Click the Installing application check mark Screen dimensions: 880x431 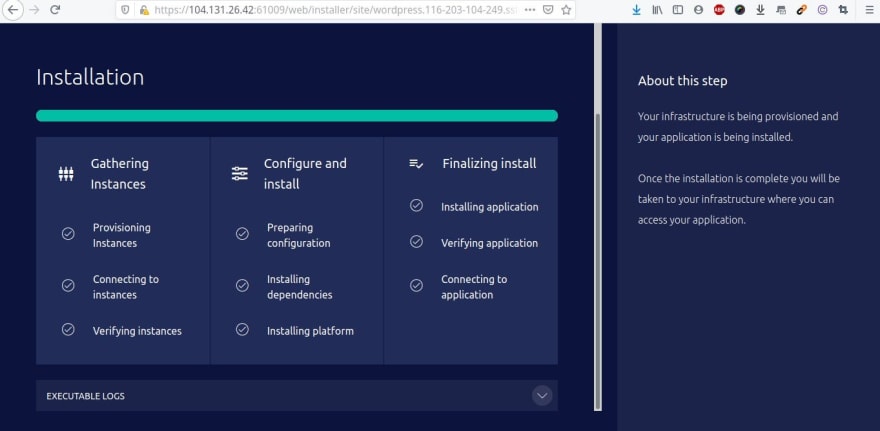tap(416, 205)
